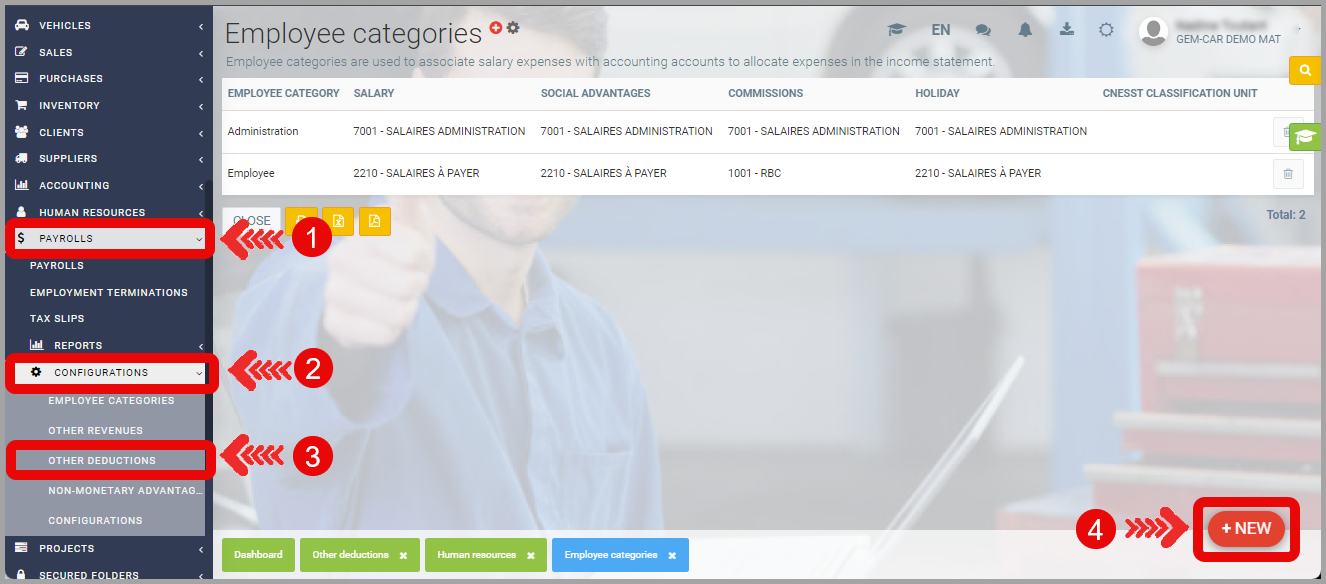The width and height of the screenshot is (1326, 584).
Task: Select Other Deductions in the sidebar
Action: click(x=102, y=461)
